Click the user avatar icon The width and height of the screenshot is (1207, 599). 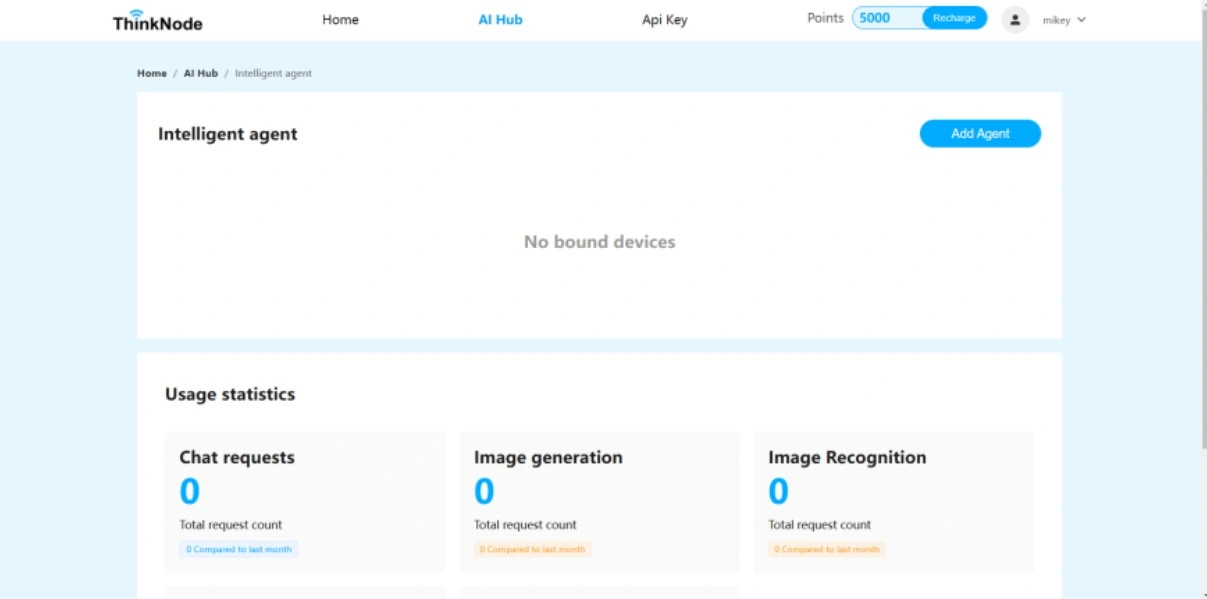1015,20
